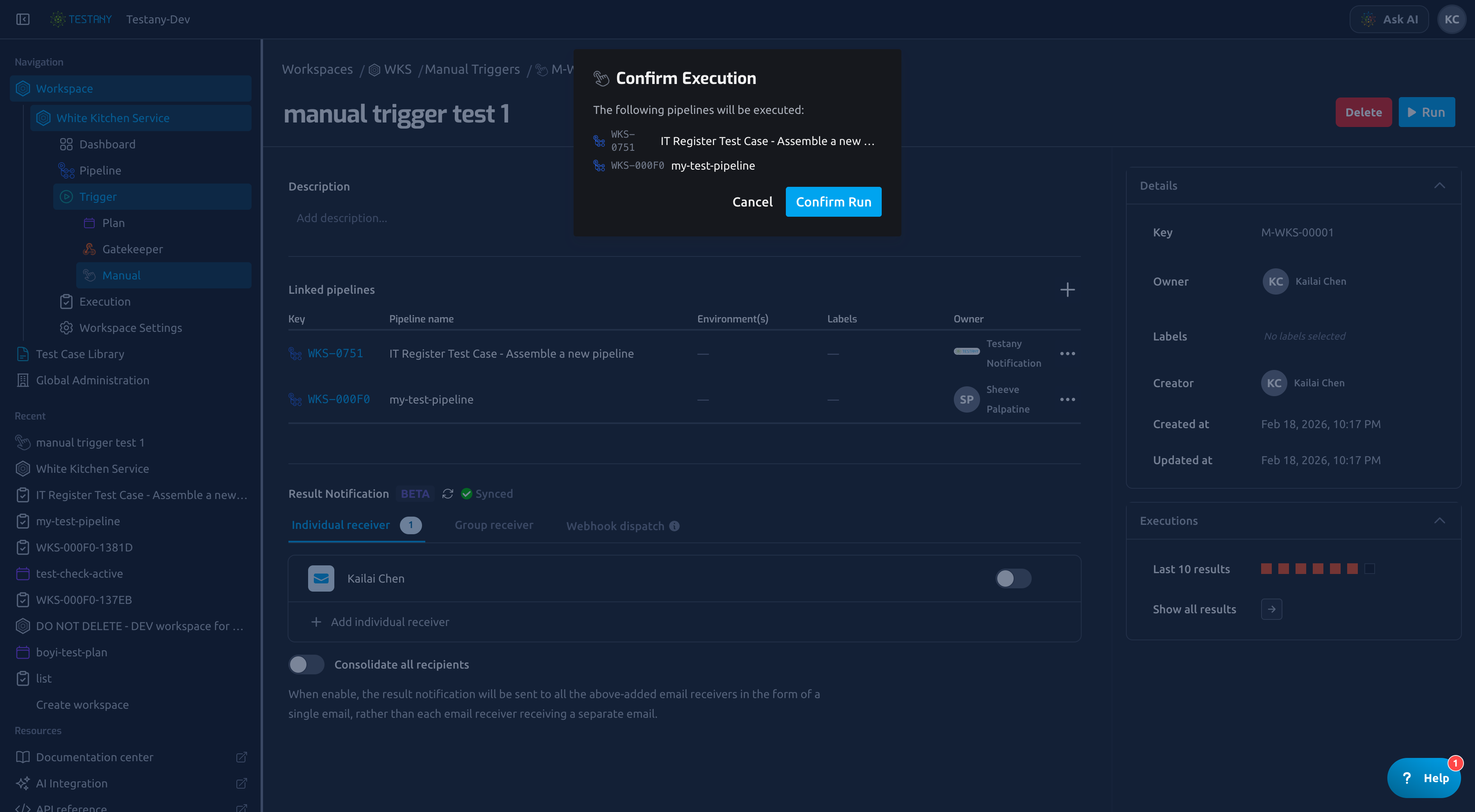Run the manual trigger
The height and width of the screenshot is (812, 1475).
(x=1426, y=112)
